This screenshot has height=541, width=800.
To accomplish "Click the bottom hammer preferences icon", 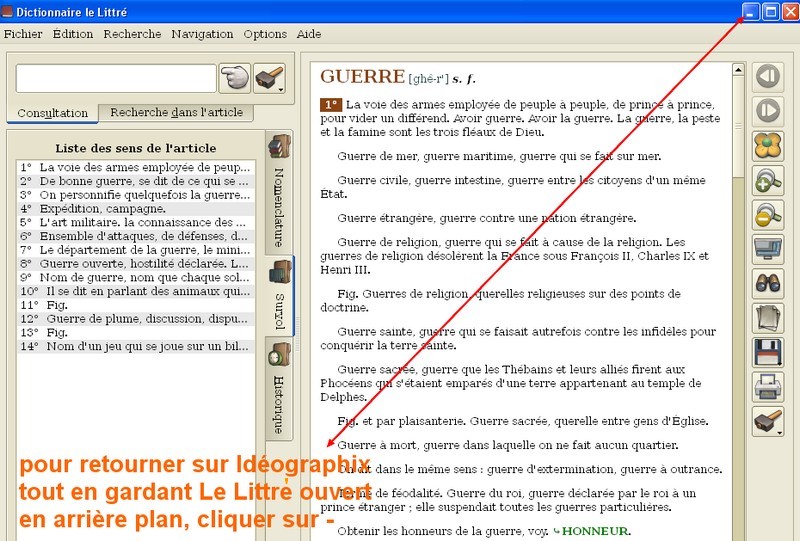I will coord(768,422).
